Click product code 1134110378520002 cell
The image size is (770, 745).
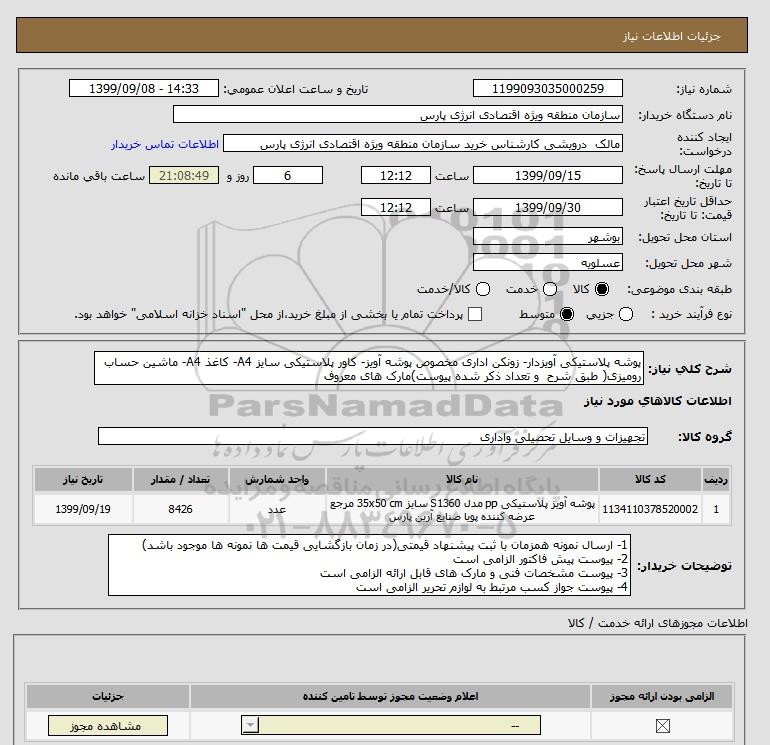650,509
